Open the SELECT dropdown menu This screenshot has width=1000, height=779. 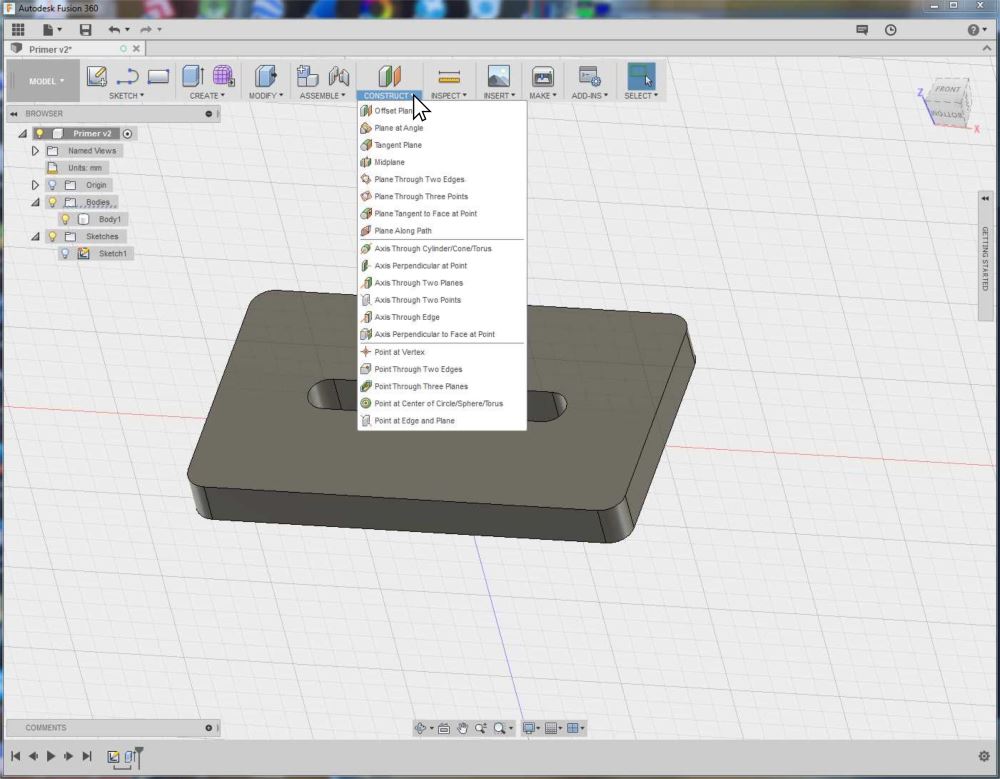point(641,96)
